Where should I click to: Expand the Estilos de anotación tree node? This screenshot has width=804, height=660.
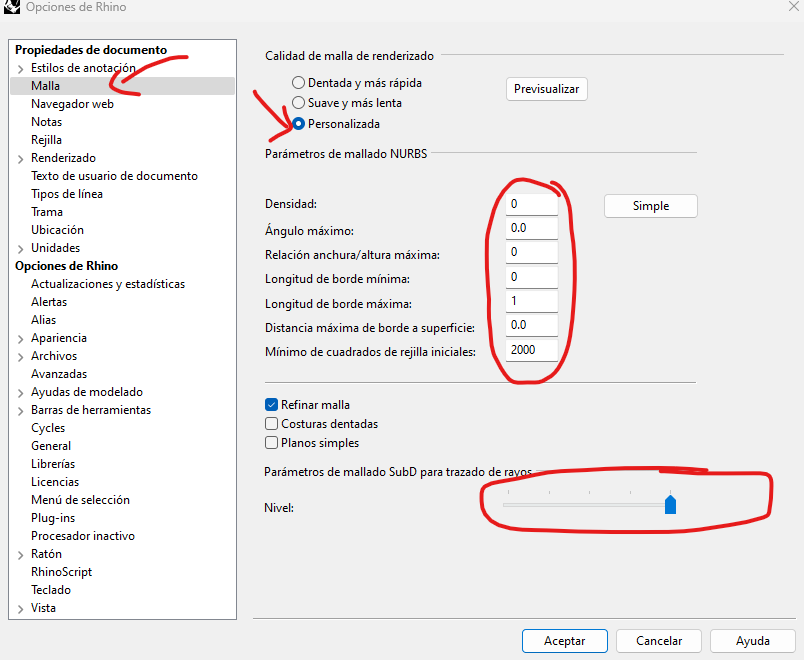(21, 69)
